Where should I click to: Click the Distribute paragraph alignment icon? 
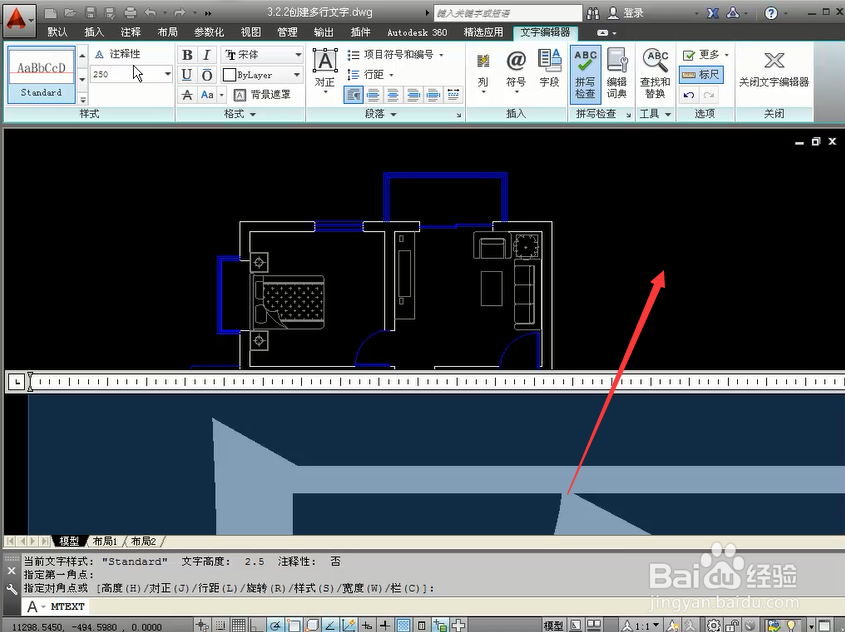[x=453, y=95]
